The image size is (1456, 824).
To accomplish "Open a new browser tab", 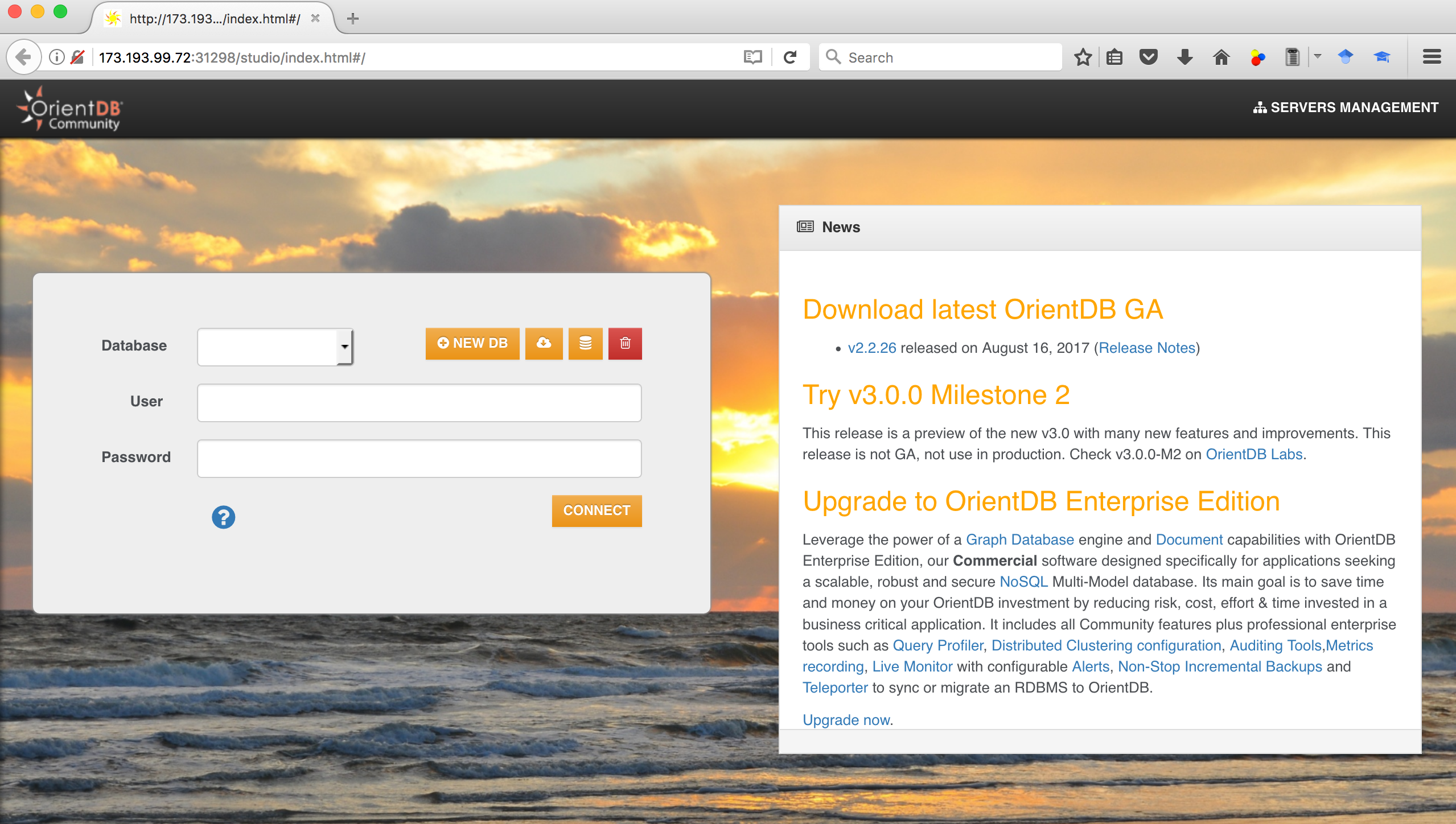I will point(353,18).
